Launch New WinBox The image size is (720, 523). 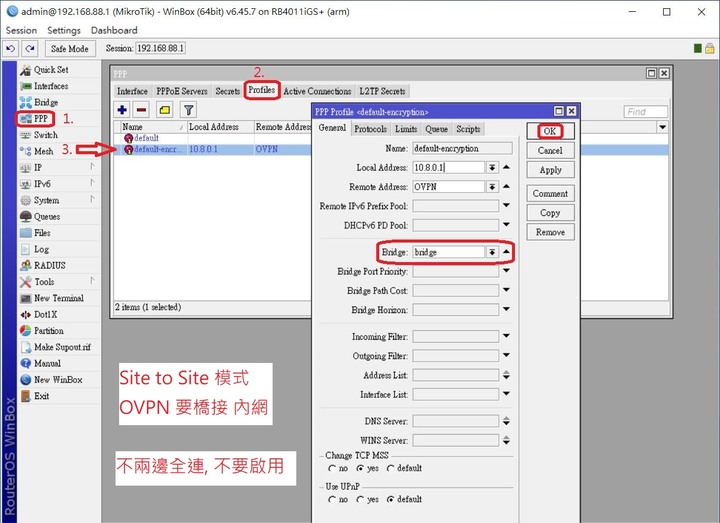[x=59, y=380]
